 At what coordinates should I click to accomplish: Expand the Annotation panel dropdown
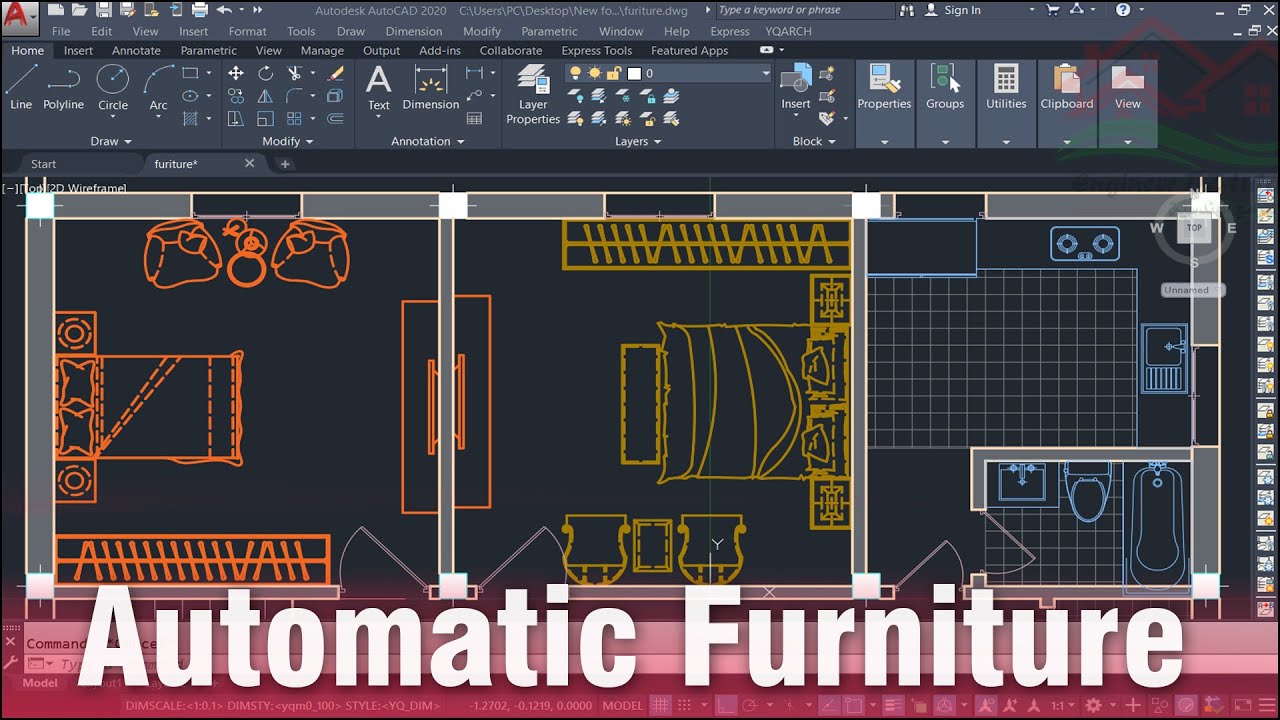pyautogui.click(x=428, y=141)
